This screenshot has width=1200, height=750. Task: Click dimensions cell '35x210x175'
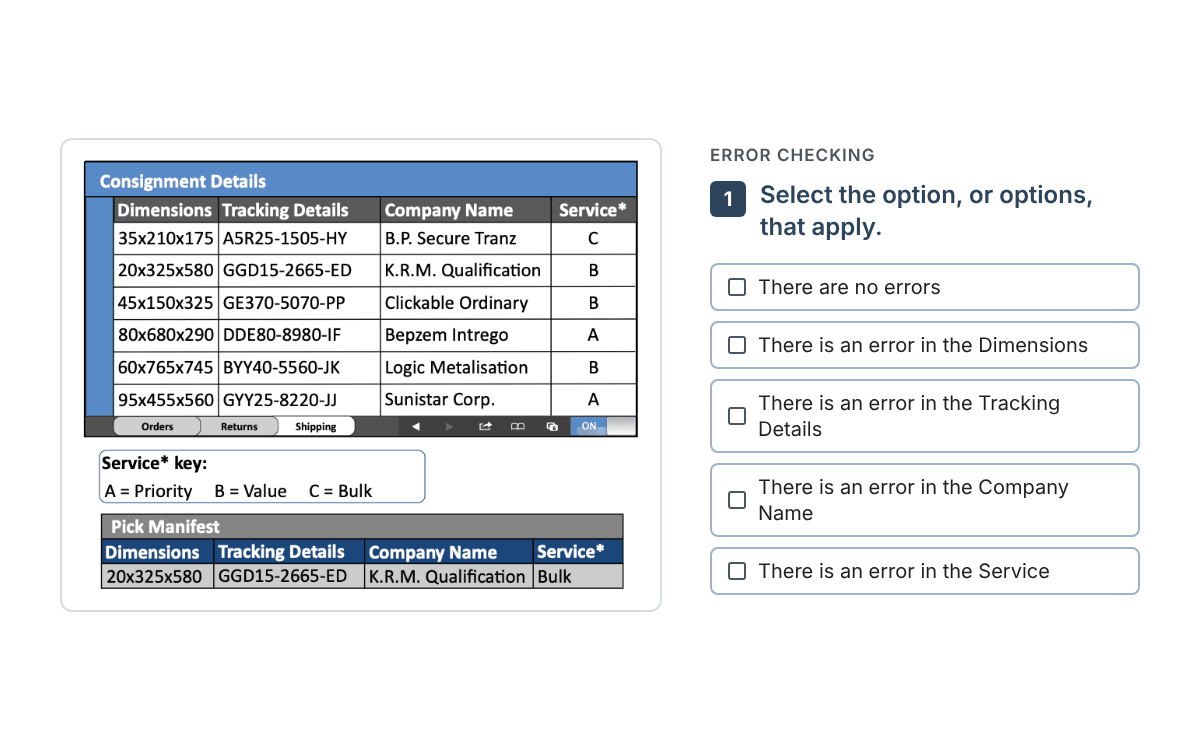tap(166, 238)
